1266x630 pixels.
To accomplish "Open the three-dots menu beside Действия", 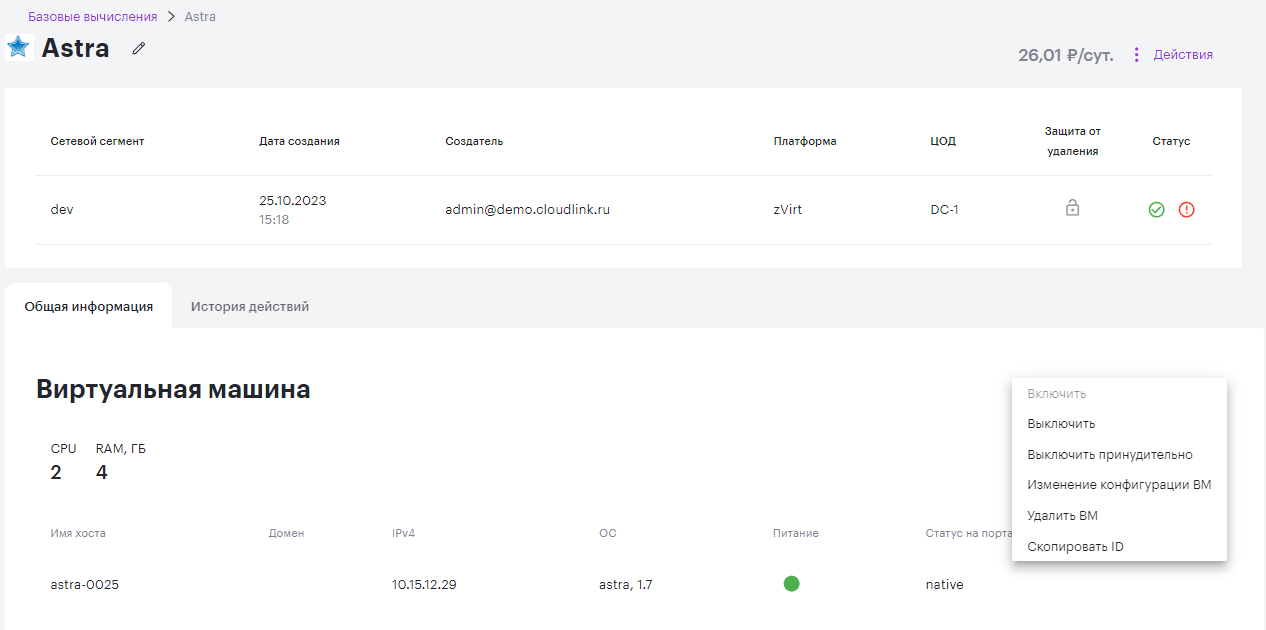I will point(1136,55).
